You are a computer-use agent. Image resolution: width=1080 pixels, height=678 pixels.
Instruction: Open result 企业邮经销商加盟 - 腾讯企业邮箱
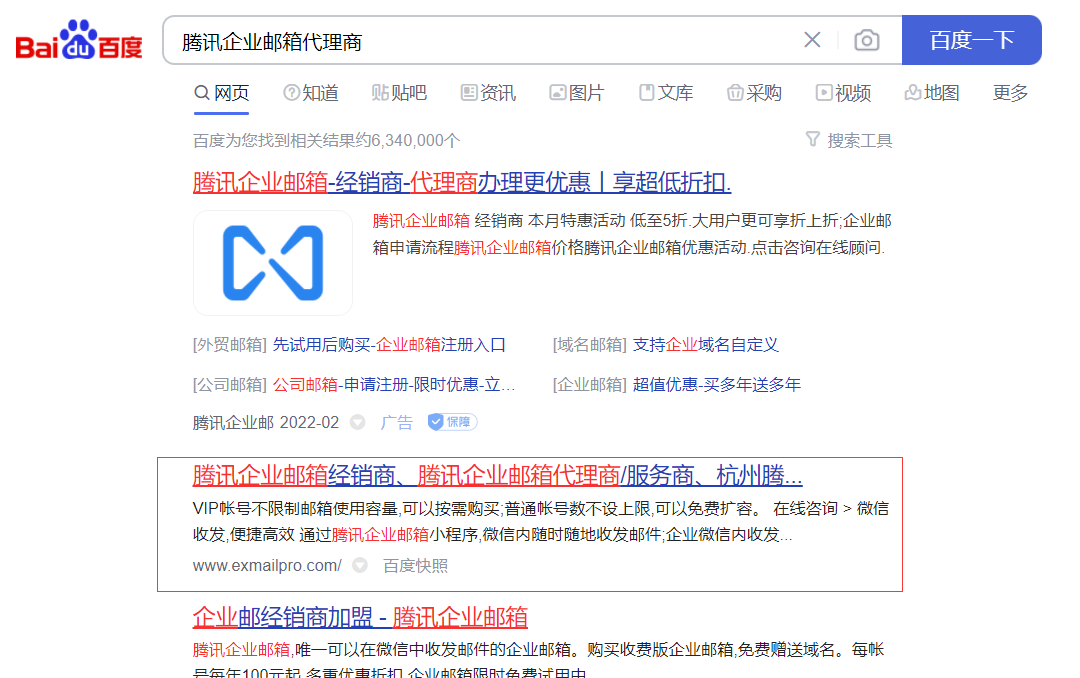click(360, 617)
